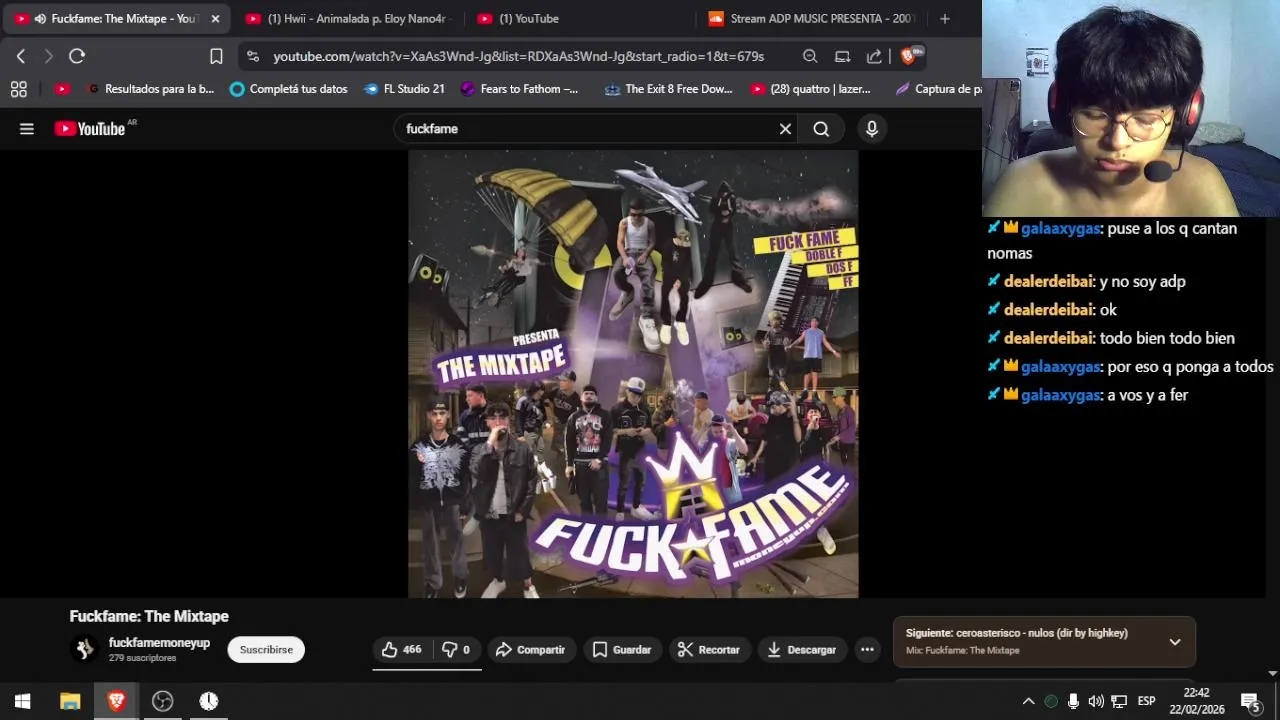Viewport: 1280px width, 720px height.
Task: Clear the search box with the X
Action: click(785, 129)
